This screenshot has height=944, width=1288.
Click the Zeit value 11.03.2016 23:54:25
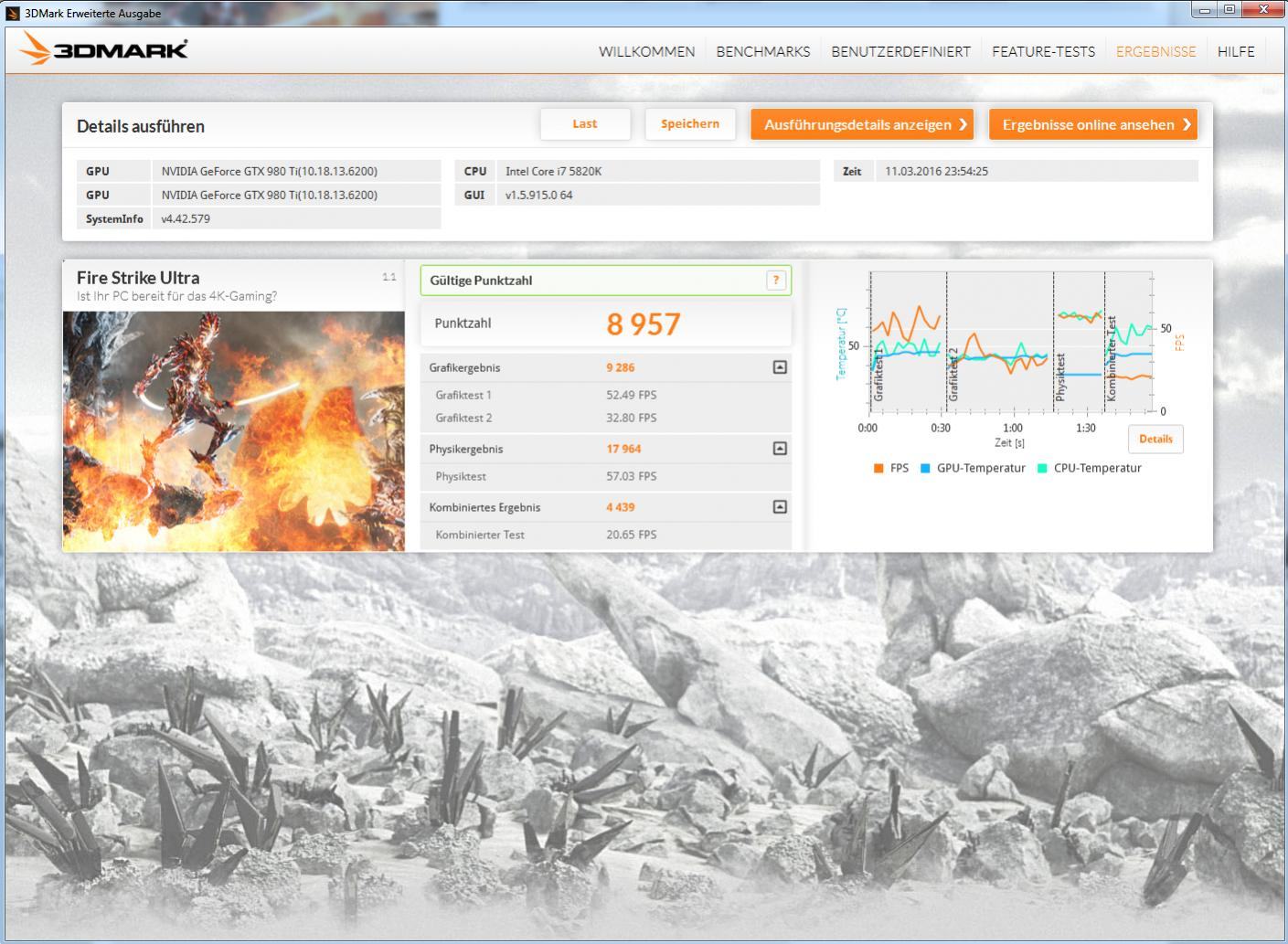(936, 171)
